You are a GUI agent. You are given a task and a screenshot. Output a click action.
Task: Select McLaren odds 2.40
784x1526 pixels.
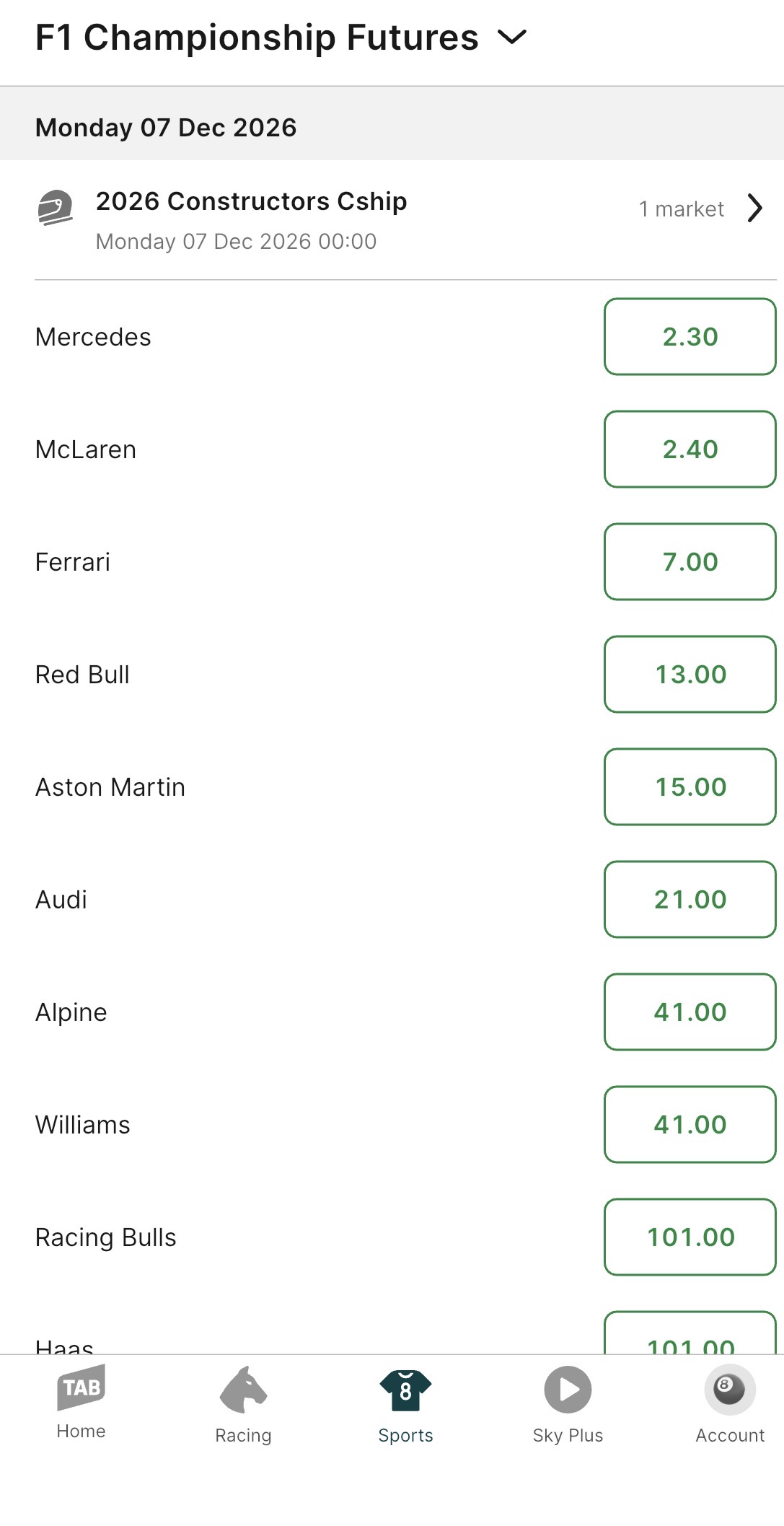[690, 450]
